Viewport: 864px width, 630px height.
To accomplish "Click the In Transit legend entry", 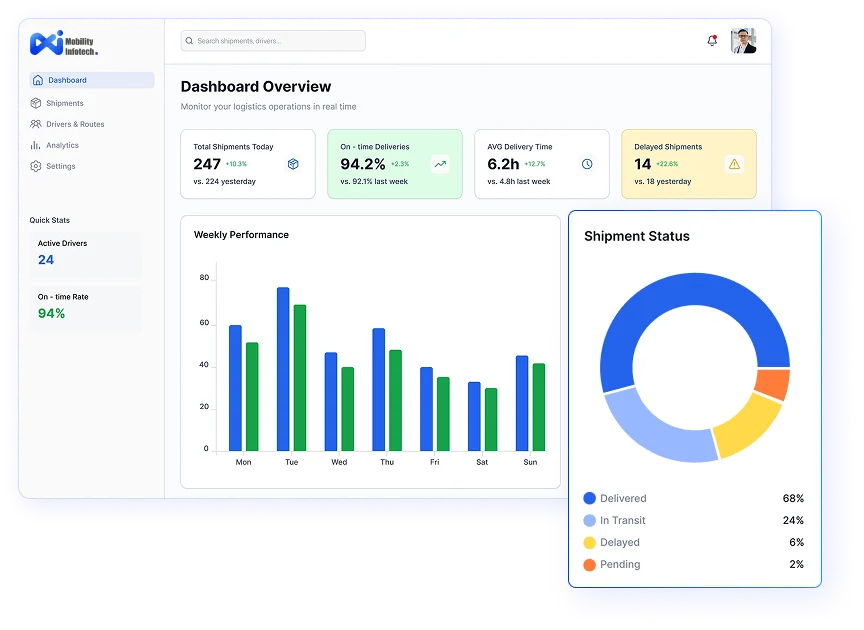I will tap(622, 520).
